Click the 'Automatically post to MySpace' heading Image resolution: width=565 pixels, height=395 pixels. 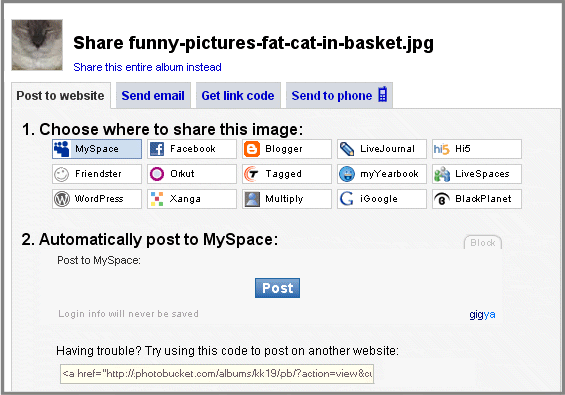[x=150, y=240]
